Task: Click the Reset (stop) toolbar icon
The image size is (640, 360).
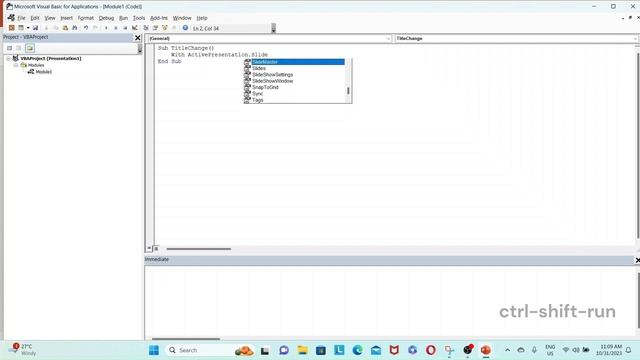Action: [x=125, y=28]
